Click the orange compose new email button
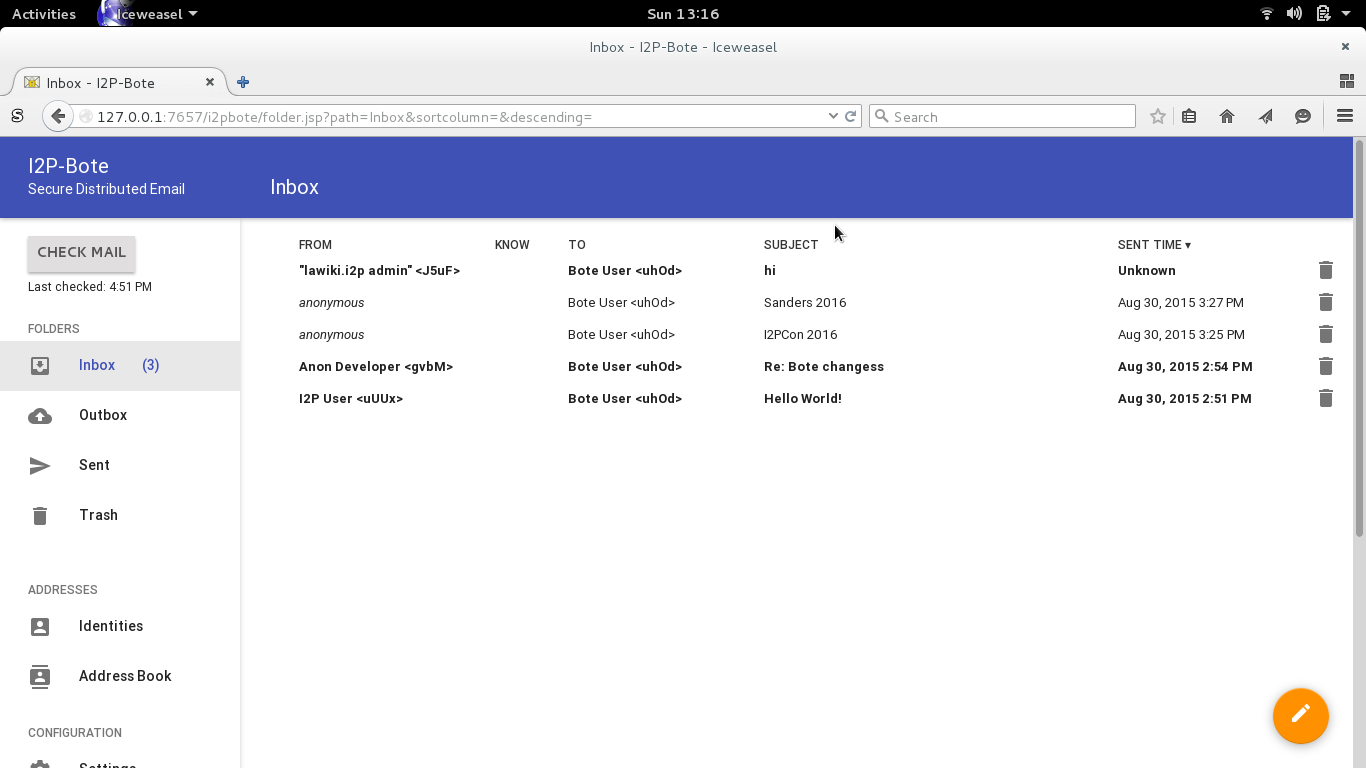The image size is (1366, 768). [1300, 715]
